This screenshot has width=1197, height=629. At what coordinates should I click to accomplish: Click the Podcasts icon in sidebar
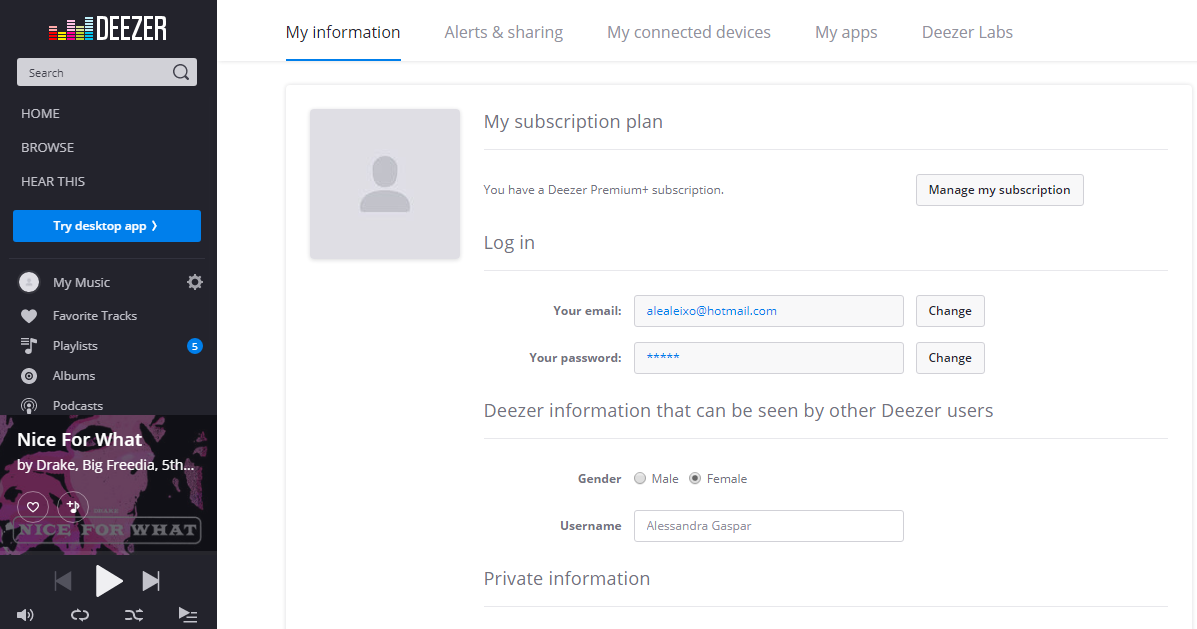[x=29, y=406]
